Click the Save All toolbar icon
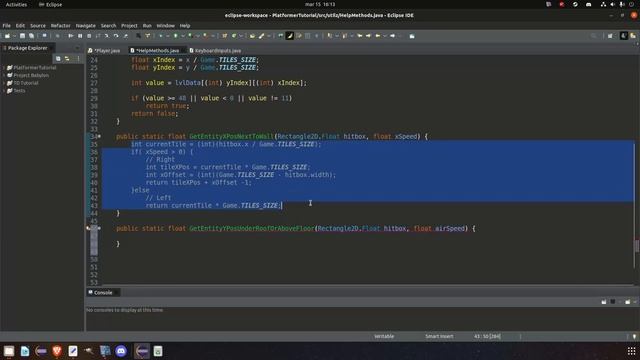Image resolution: width=640 pixels, height=360 pixels. (31, 36)
